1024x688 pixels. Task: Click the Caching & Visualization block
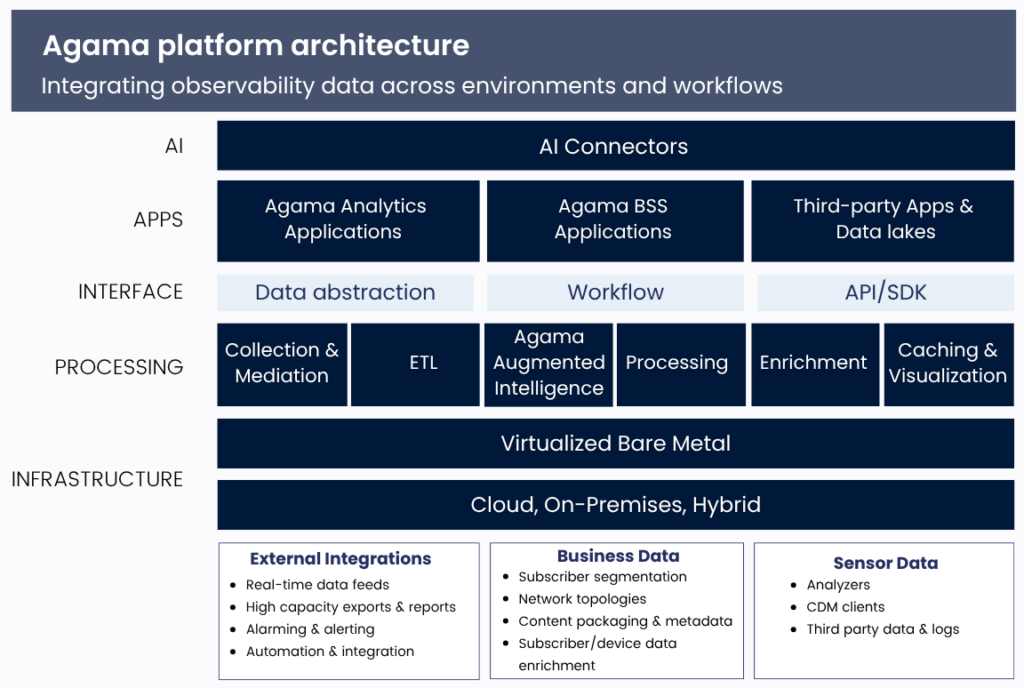tap(948, 363)
